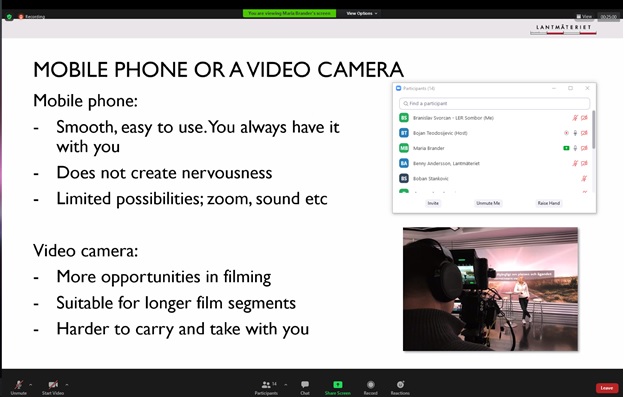The height and width of the screenshot is (397, 629).
Task: Click the green encryption shield icon
Action: tap(9, 16)
